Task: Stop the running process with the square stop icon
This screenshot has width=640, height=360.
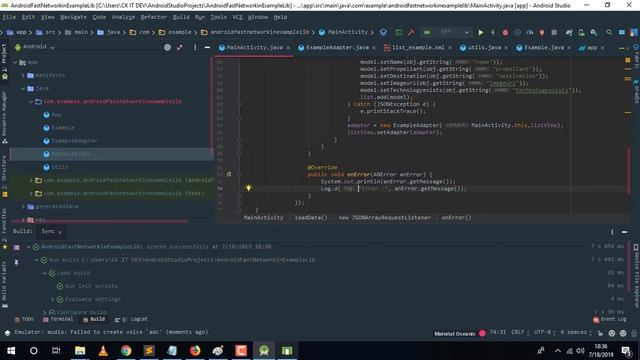Action: pyautogui.click(x=554, y=32)
